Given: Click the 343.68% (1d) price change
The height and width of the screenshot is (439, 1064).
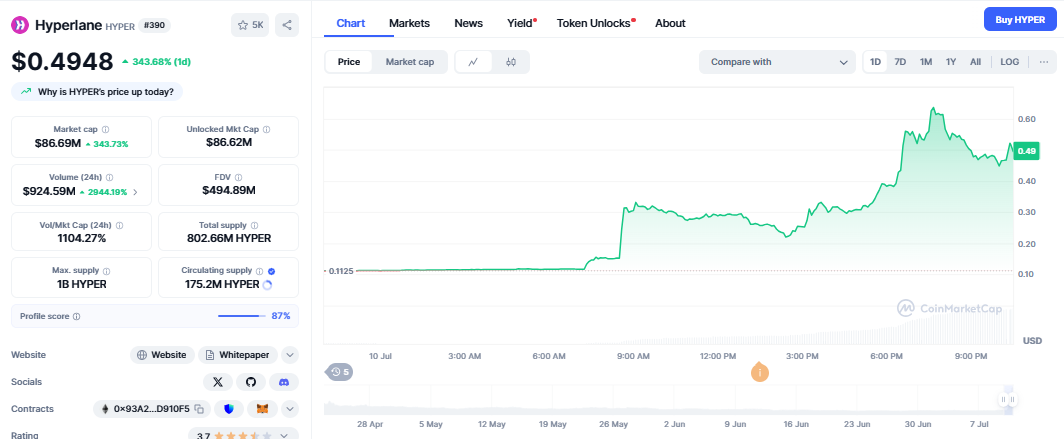Looking at the screenshot, I should click(156, 62).
